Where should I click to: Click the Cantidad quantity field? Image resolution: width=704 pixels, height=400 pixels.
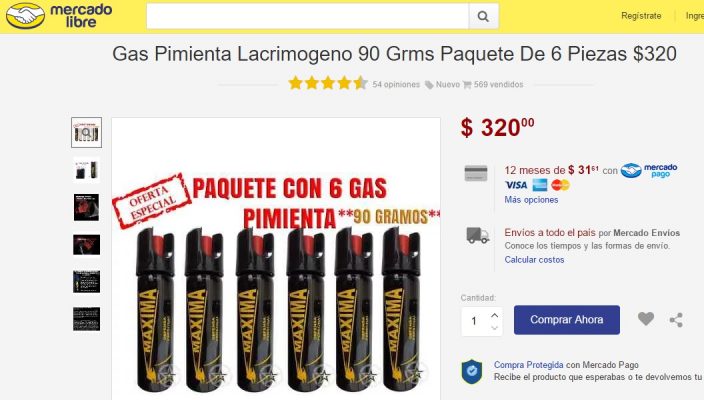(482, 321)
